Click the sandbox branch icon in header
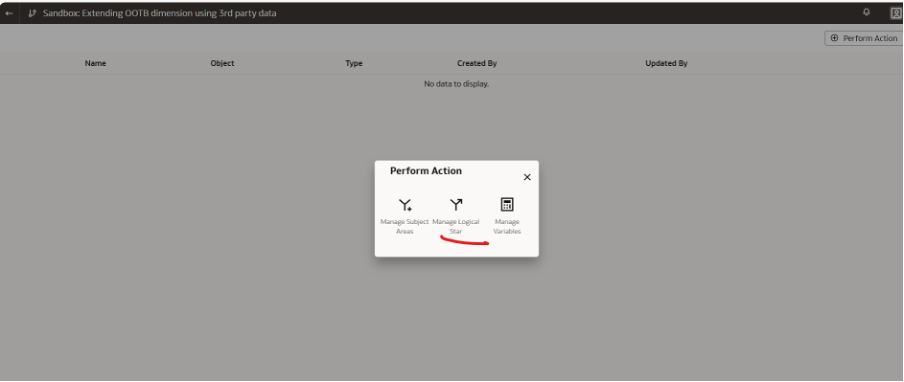 click(x=32, y=13)
